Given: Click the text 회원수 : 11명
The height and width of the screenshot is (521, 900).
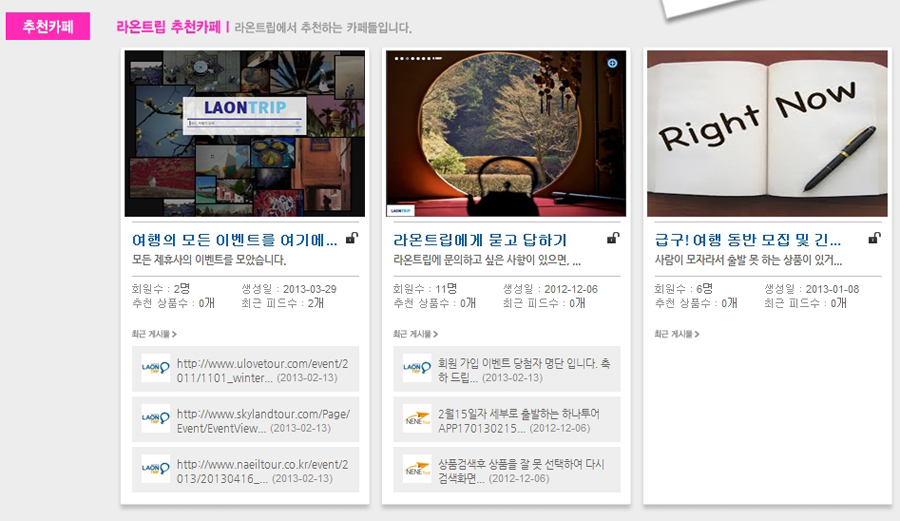Looking at the screenshot, I should pyautogui.click(x=425, y=289).
